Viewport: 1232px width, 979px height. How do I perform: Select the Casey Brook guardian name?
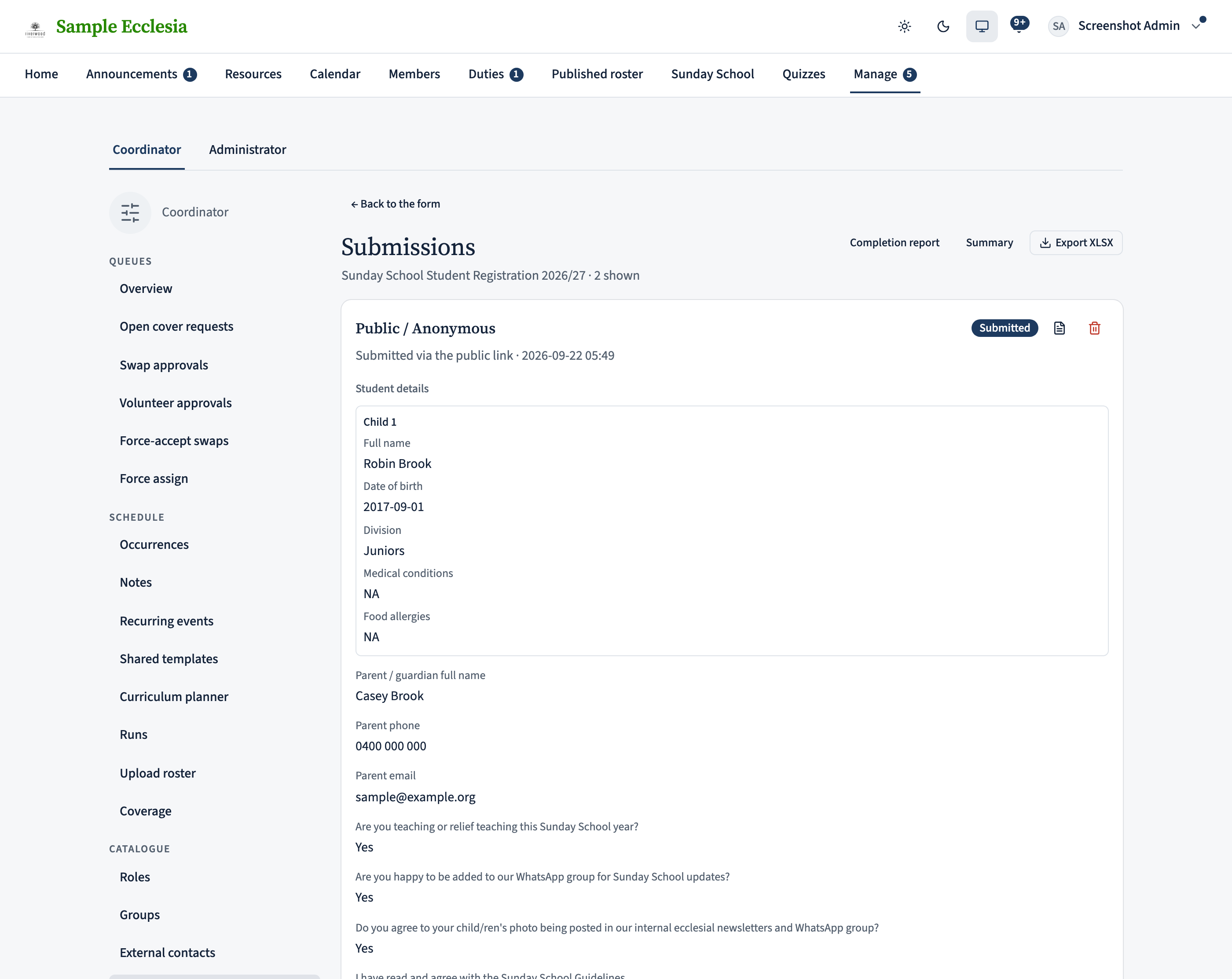pyautogui.click(x=389, y=696)
